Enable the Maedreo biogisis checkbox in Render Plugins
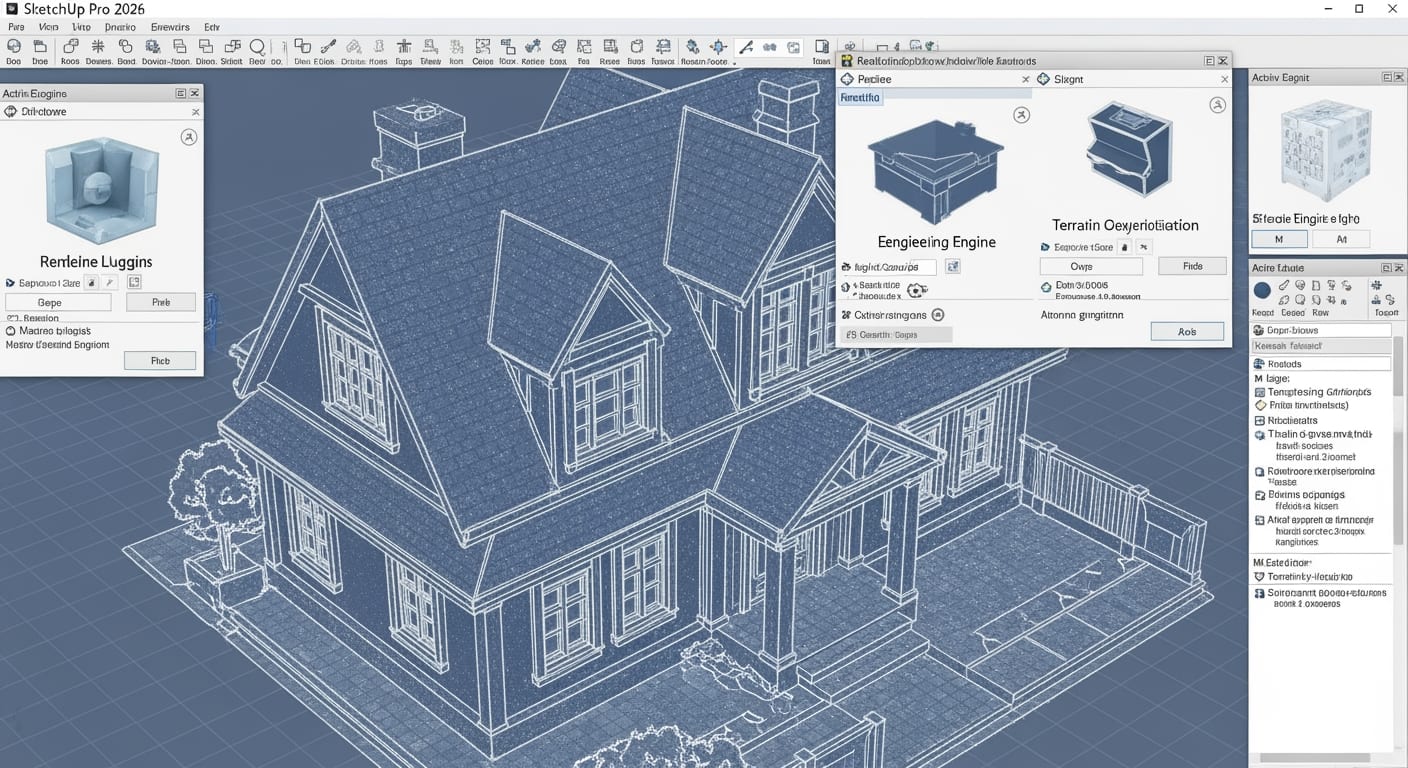1408x768 pixels. (11, 331)
